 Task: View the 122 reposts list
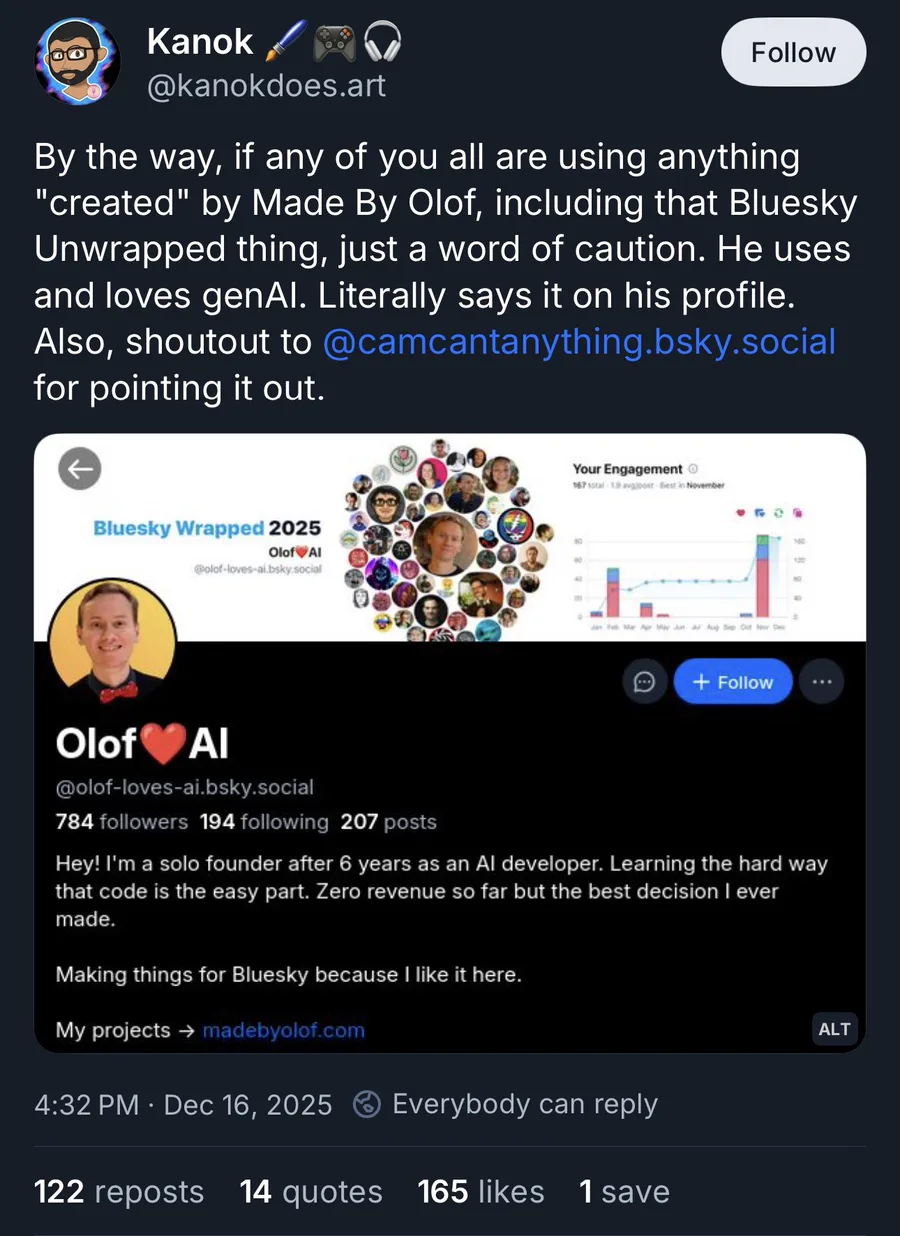tap(119, 1192)
